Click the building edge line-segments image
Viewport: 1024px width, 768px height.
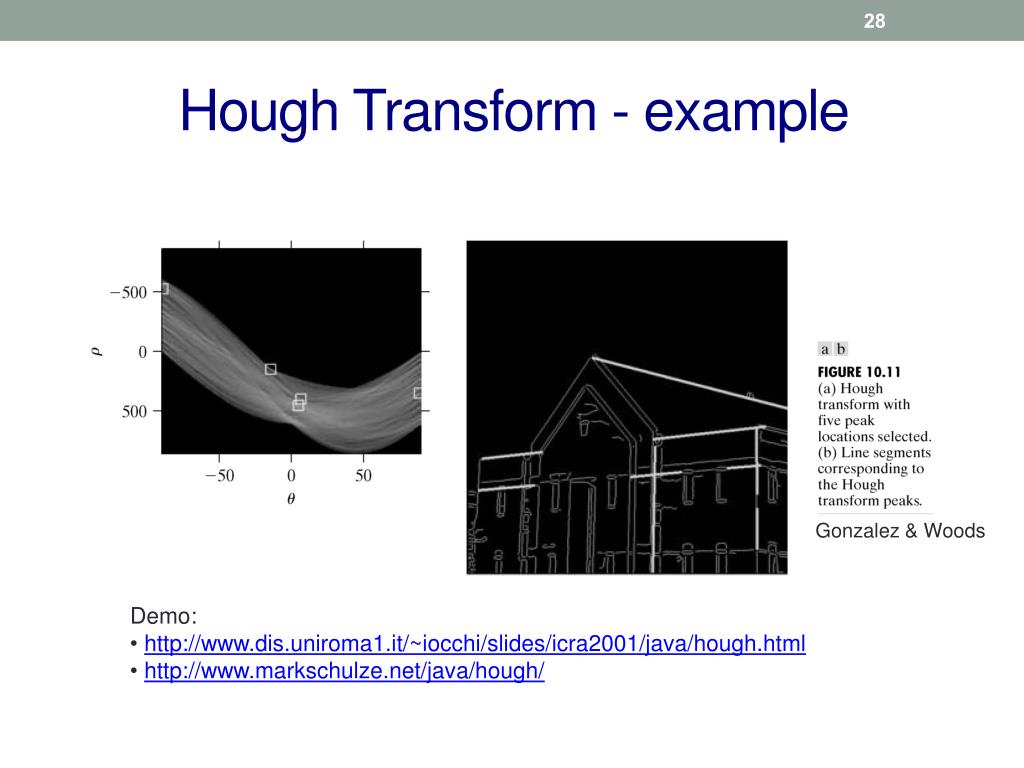coord(627,408)
